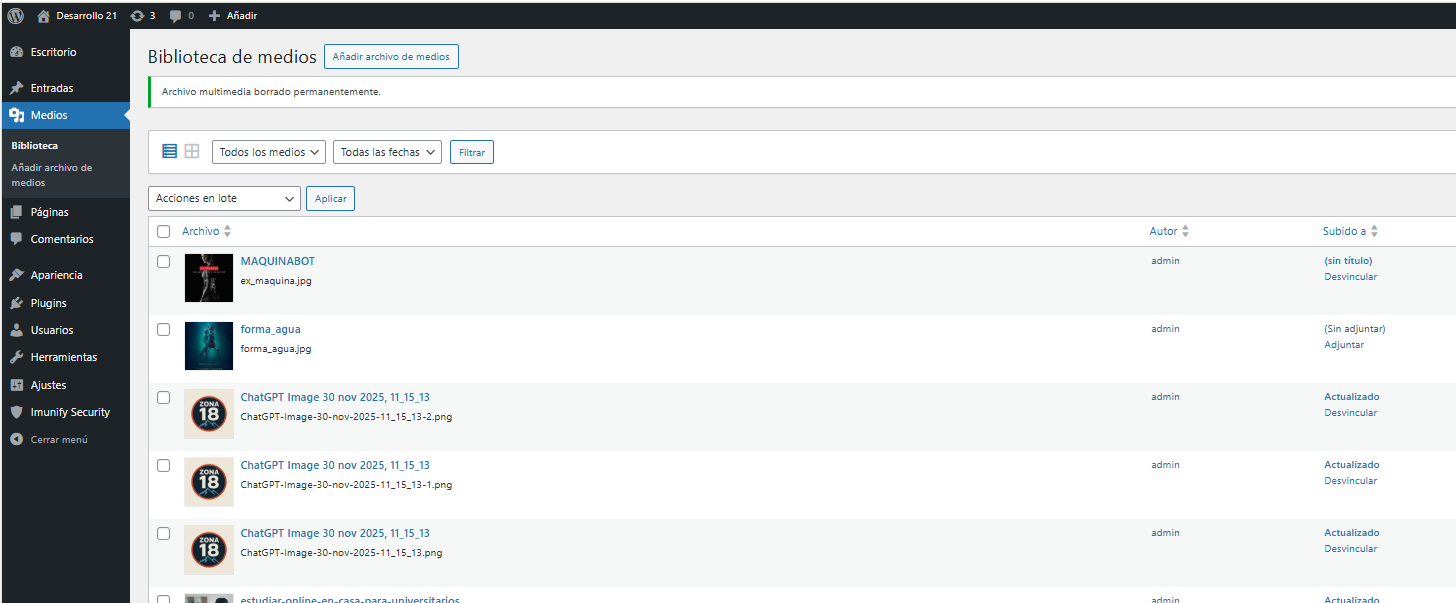Open the Acciones en lote dropdown

coord(224,198)
